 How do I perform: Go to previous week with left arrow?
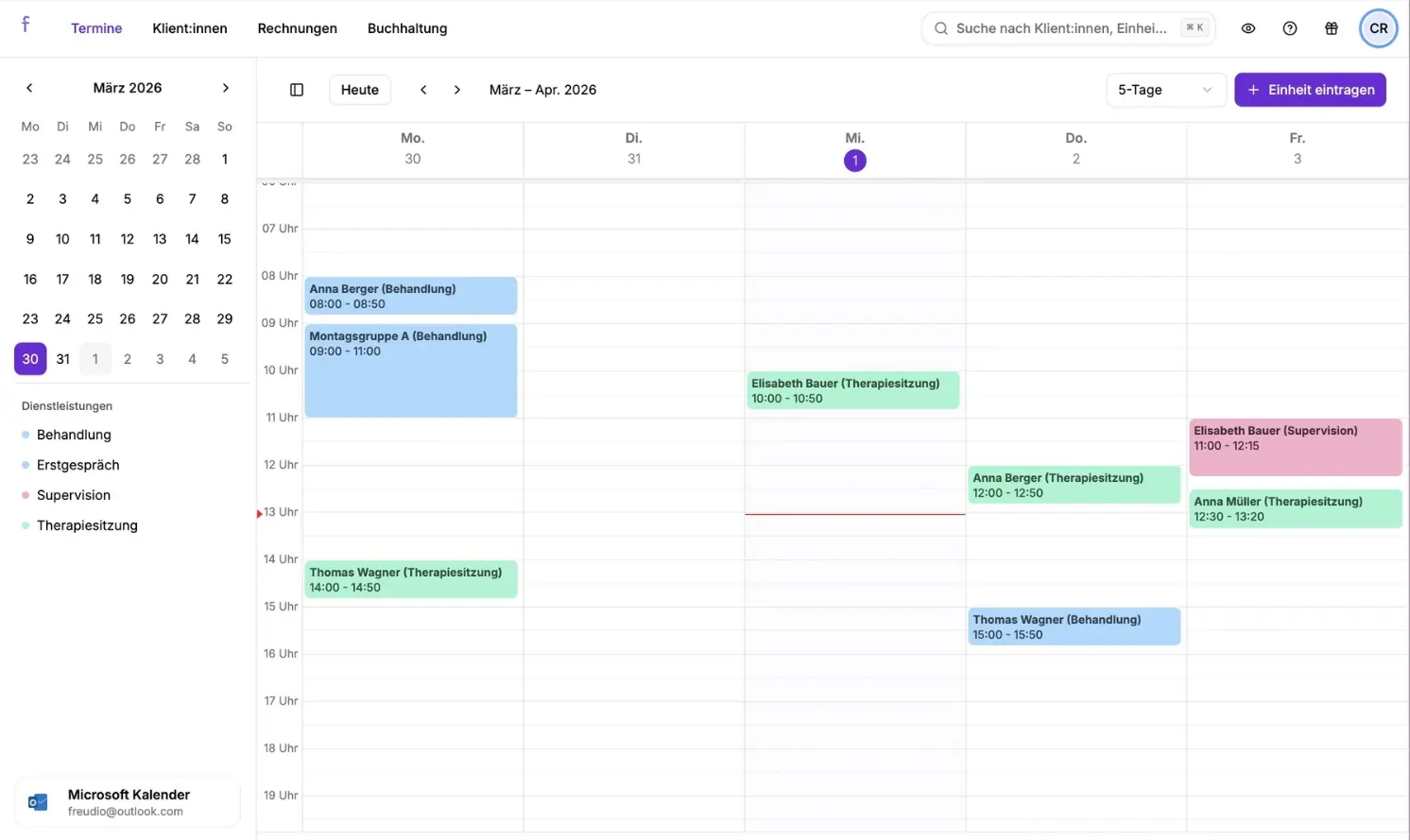pos(423,90)
